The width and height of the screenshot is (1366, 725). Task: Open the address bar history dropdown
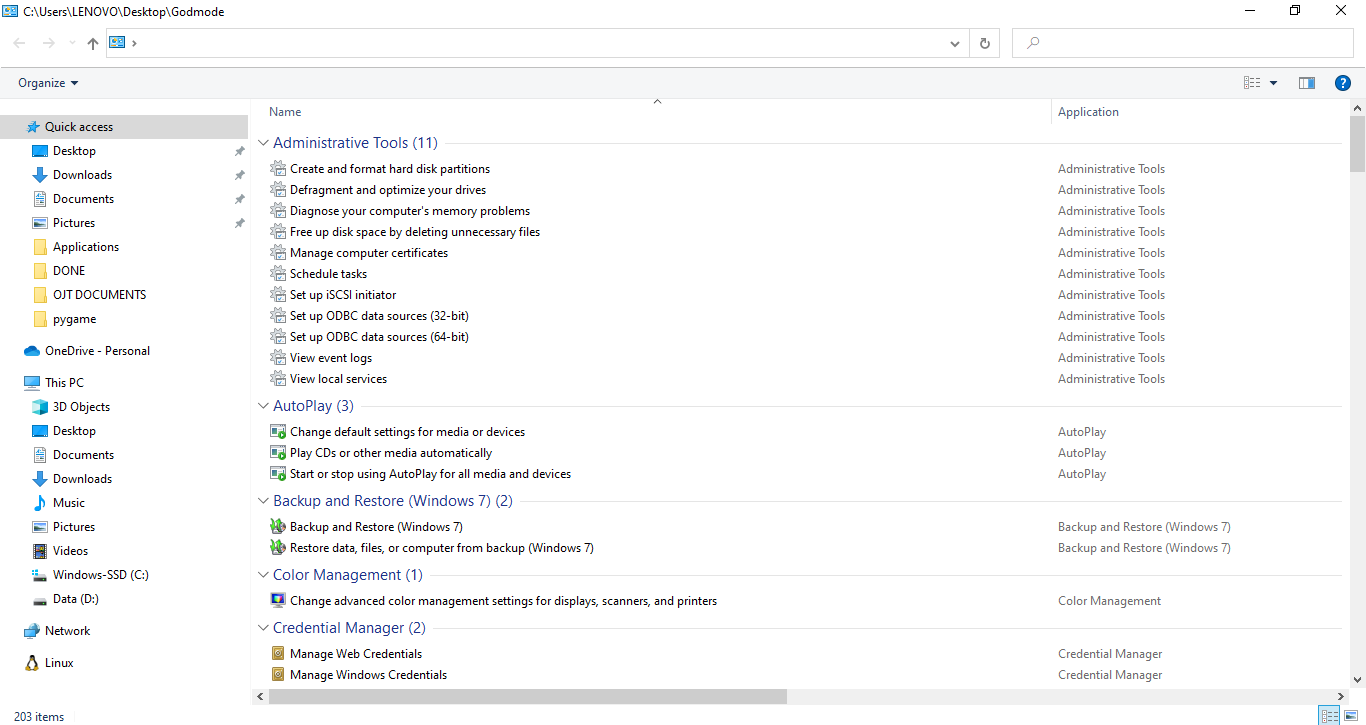[x=955, y=43]
